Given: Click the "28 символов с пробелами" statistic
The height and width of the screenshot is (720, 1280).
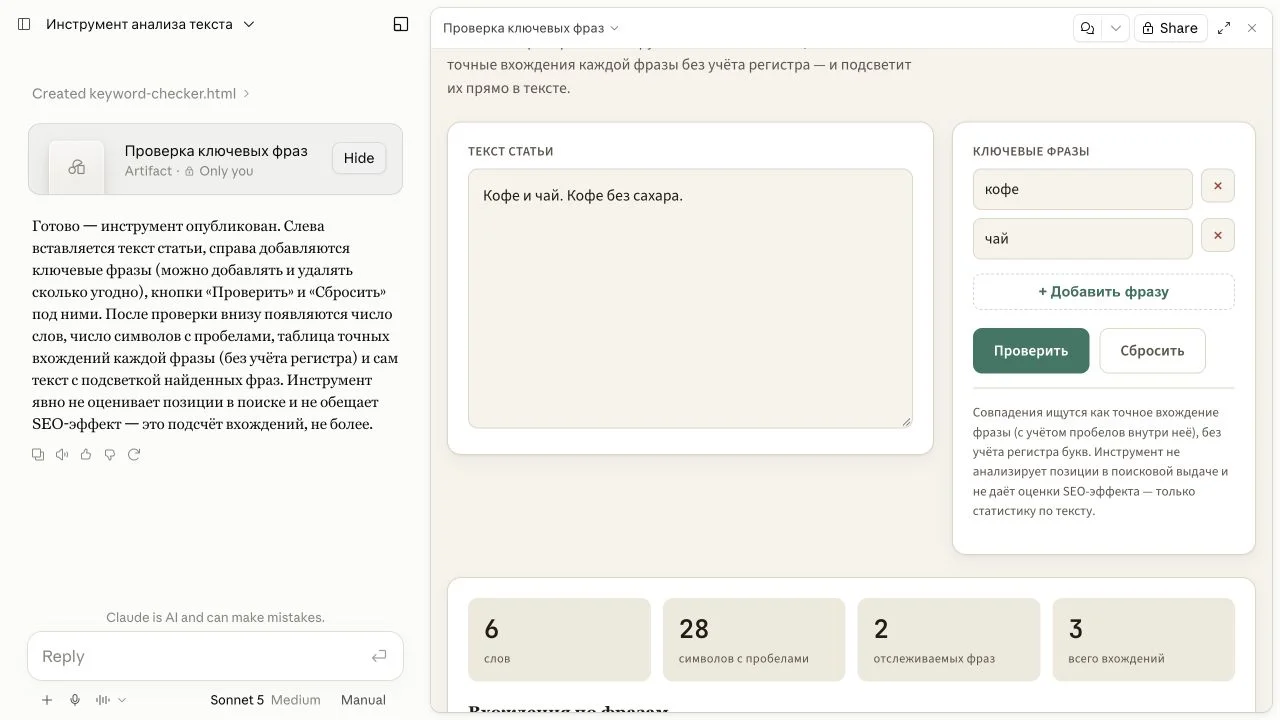Looking at the screenshot, I should pyautogui.click(x=754, y=640).
